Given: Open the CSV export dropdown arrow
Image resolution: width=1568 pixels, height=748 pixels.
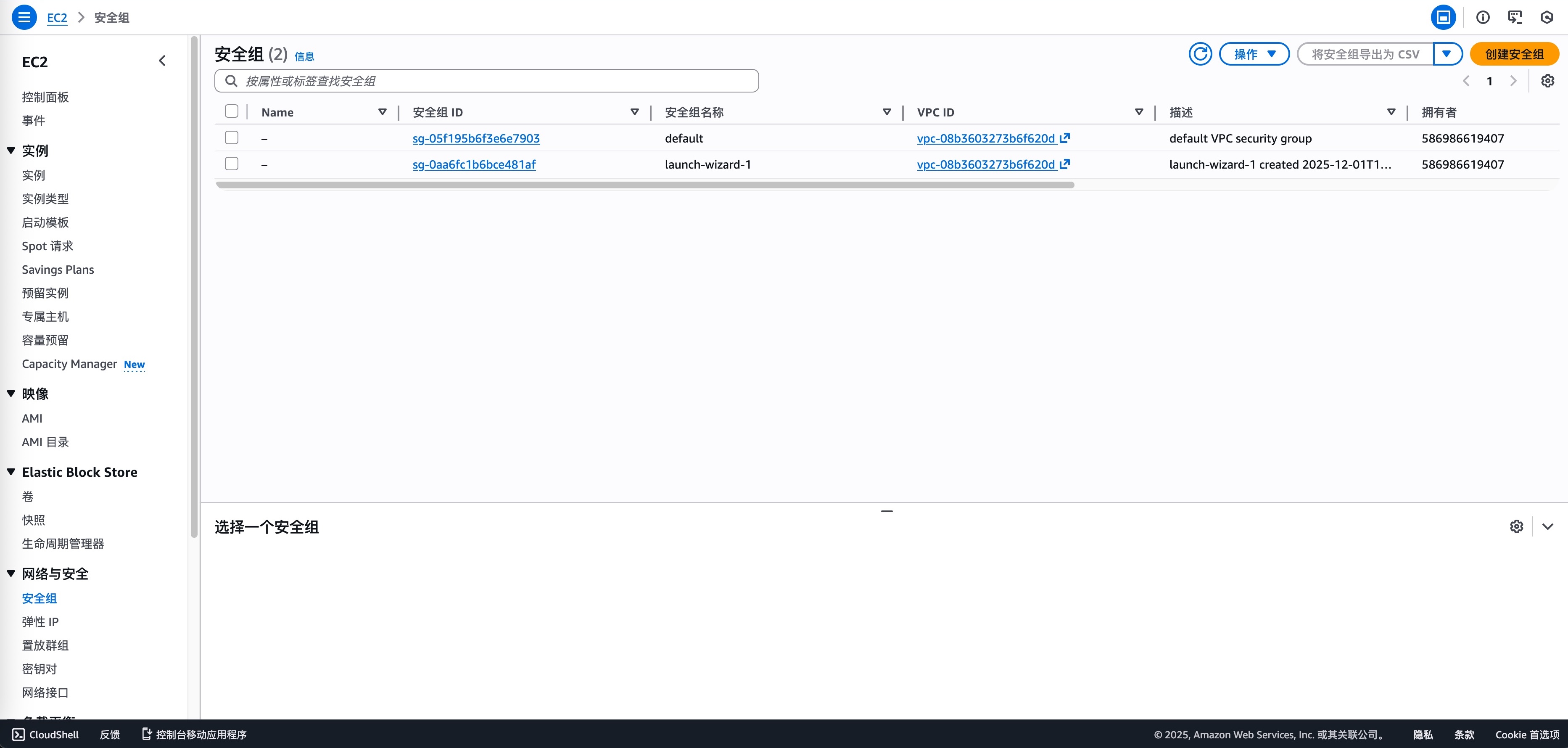Looking at the screenshot, I should coord(1447,54).
